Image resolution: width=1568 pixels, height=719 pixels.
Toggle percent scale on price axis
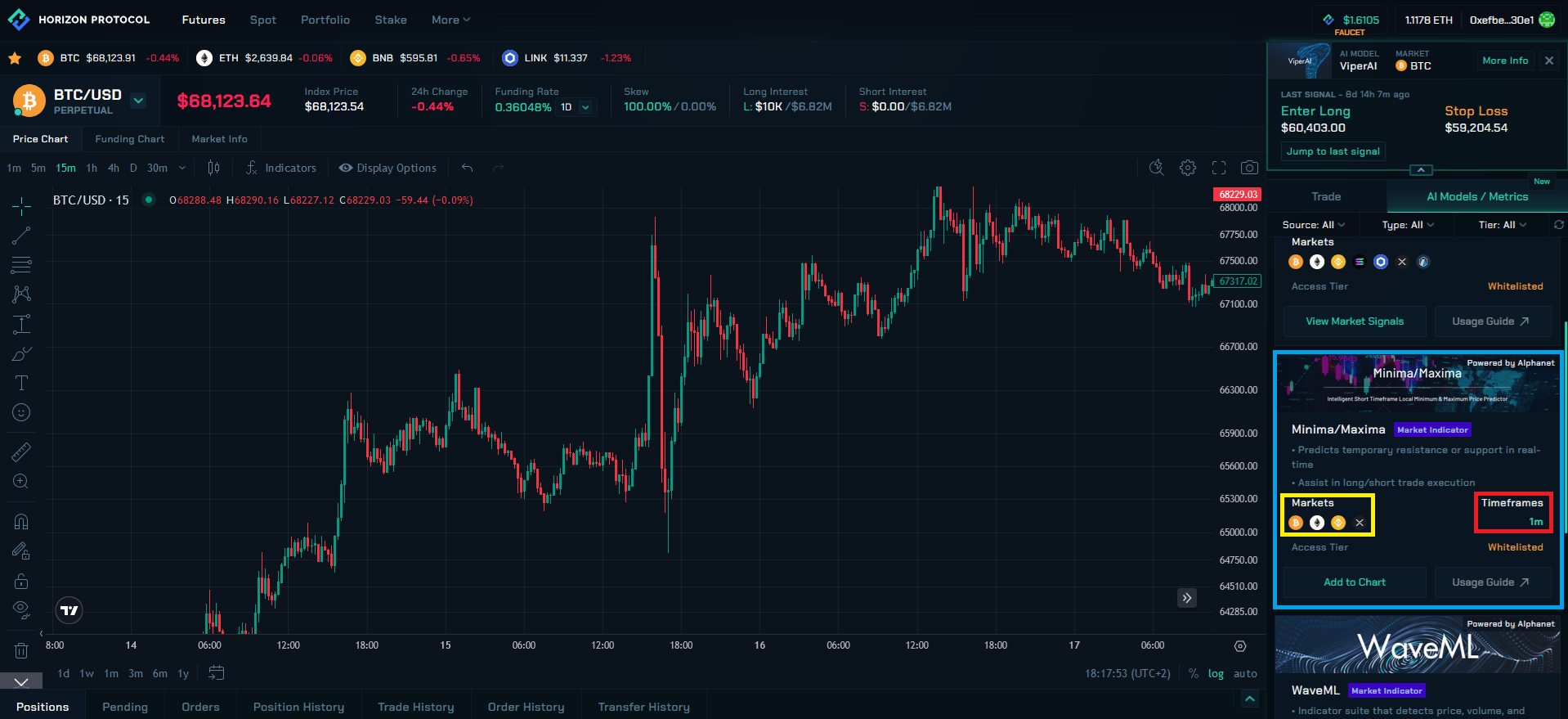pos(1194,673)
